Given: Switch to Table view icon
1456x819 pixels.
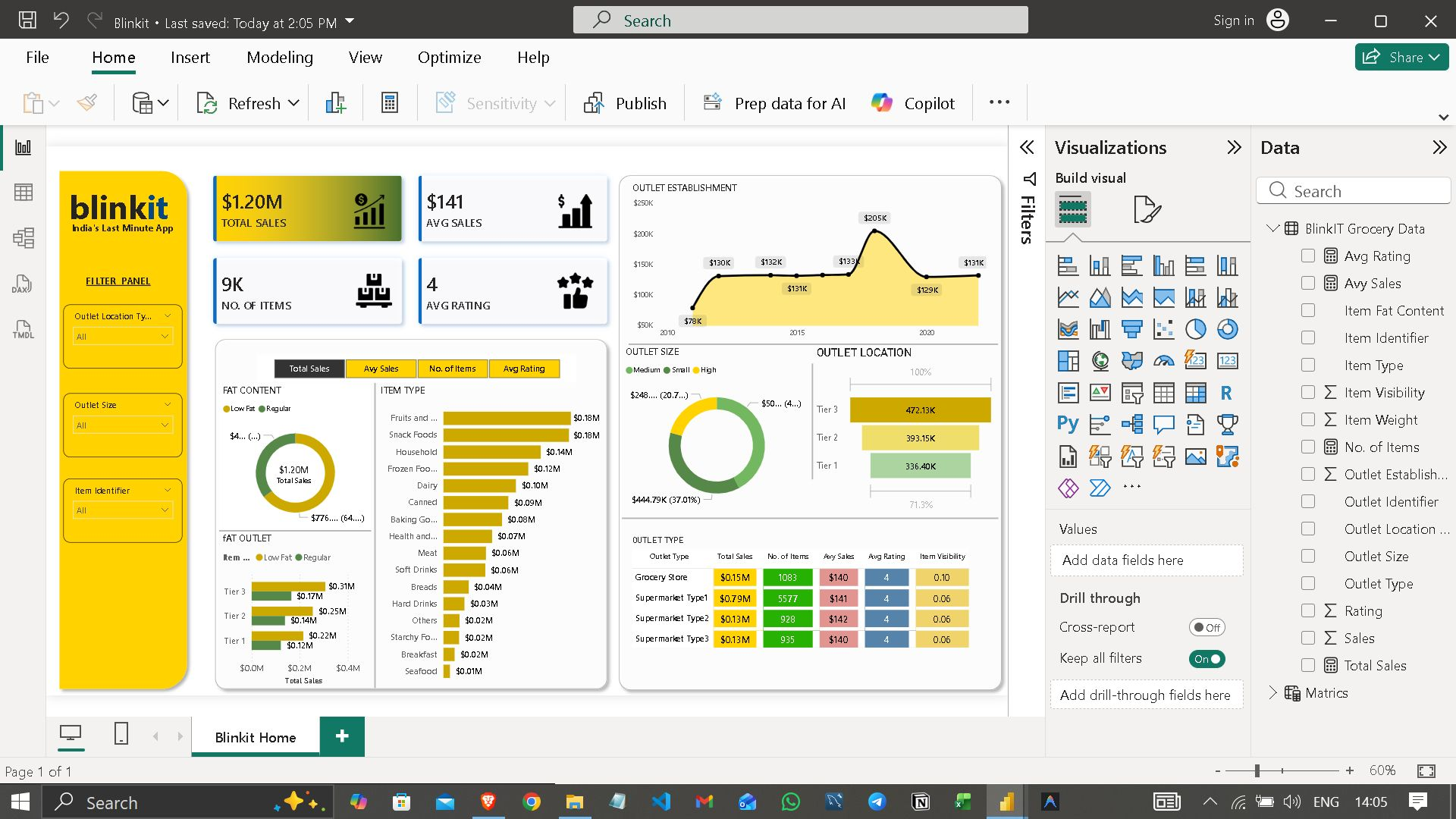Looking at the screenshot, I should [24, 193].
